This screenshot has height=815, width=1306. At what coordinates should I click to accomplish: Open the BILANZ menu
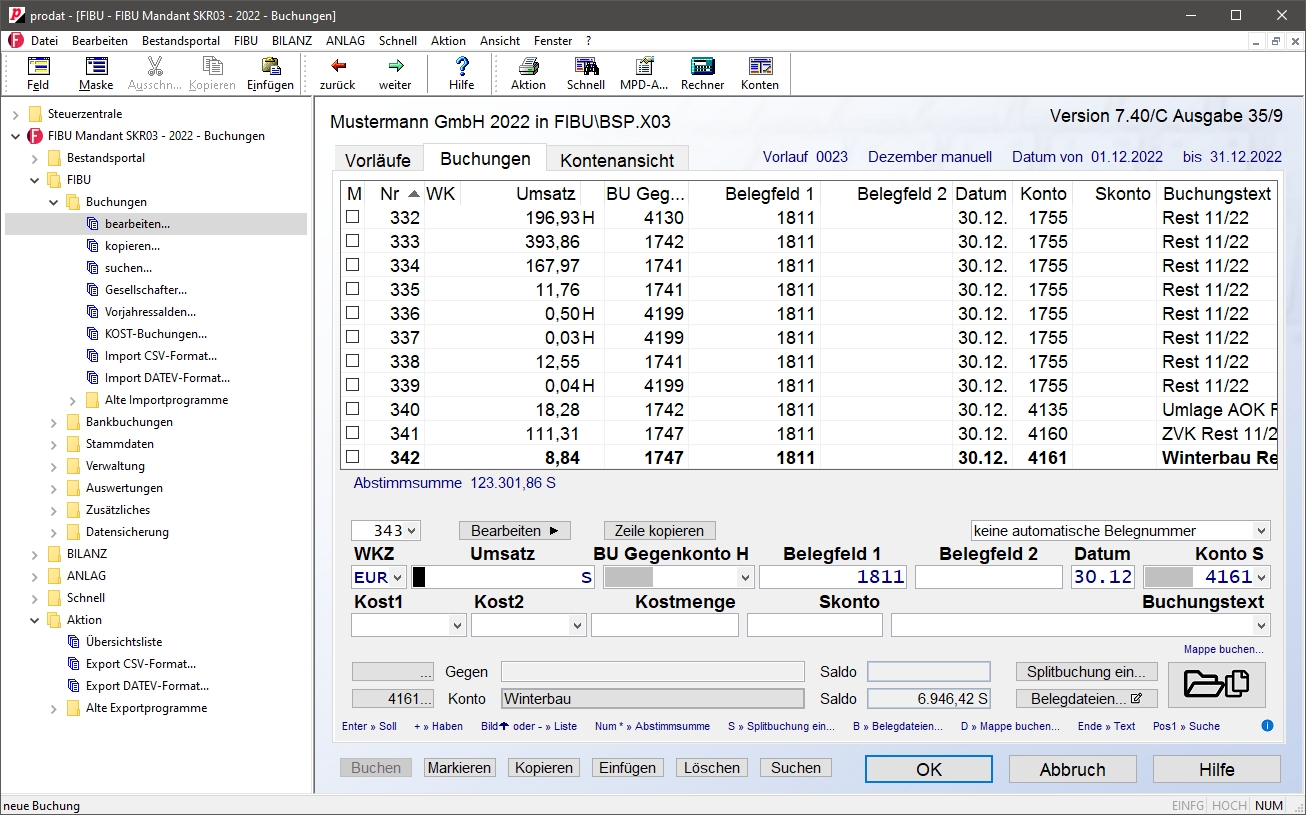point(292,41)
